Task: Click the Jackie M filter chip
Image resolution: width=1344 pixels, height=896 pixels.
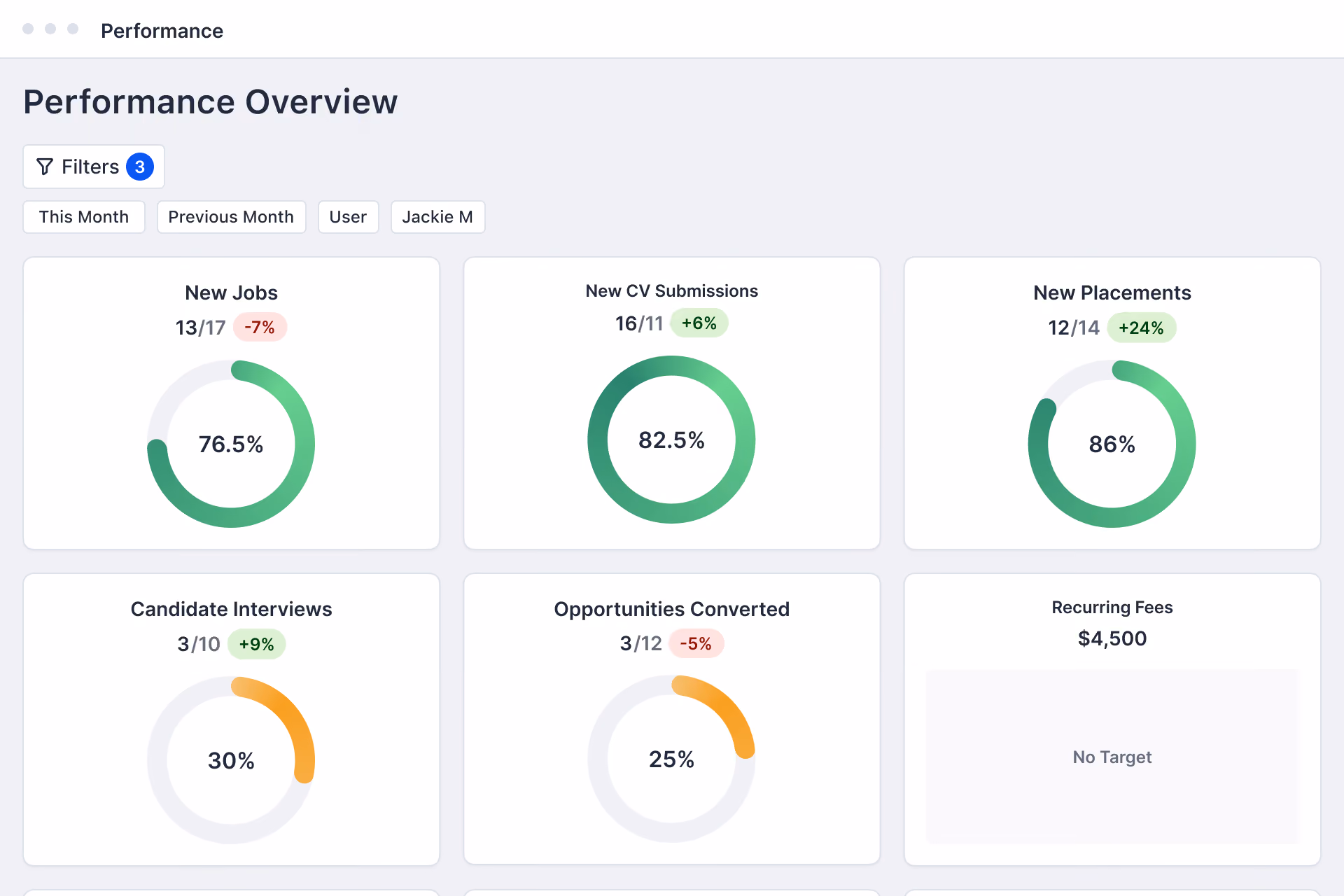Action: (437, 217)
